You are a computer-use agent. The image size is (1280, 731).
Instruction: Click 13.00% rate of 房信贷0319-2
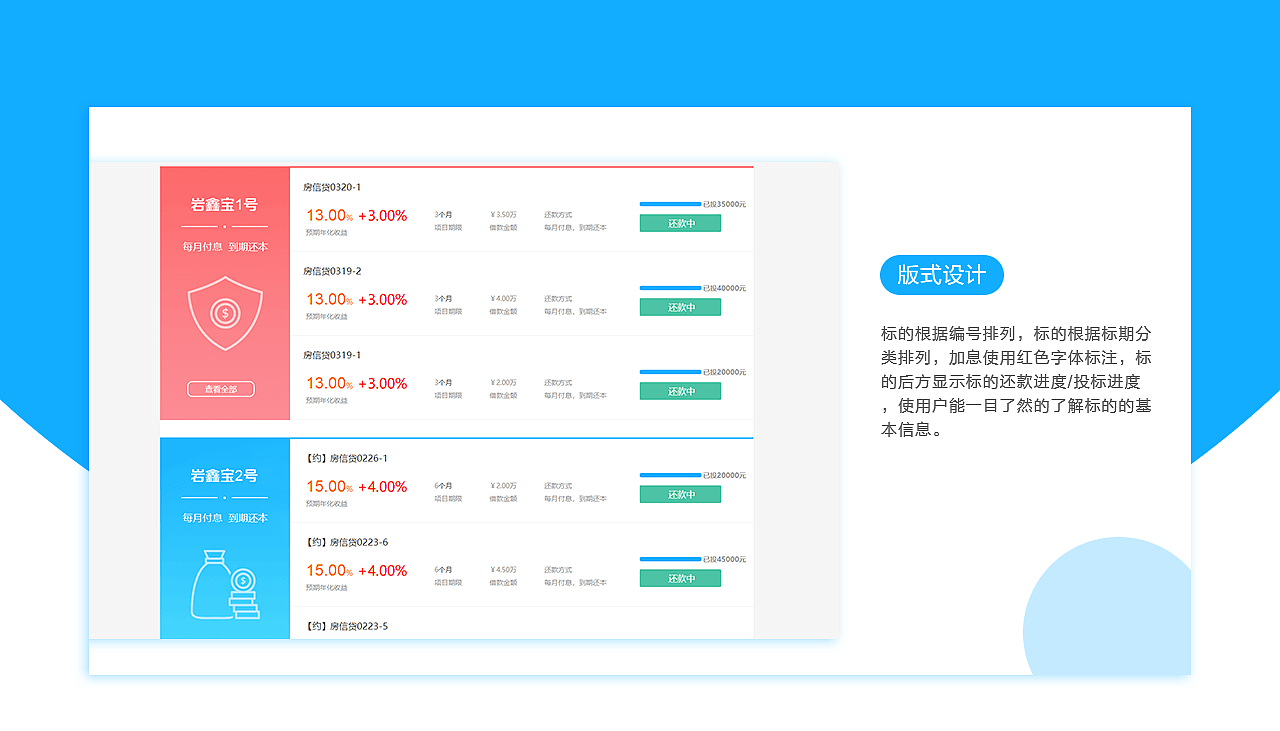[x=329, y=299]
